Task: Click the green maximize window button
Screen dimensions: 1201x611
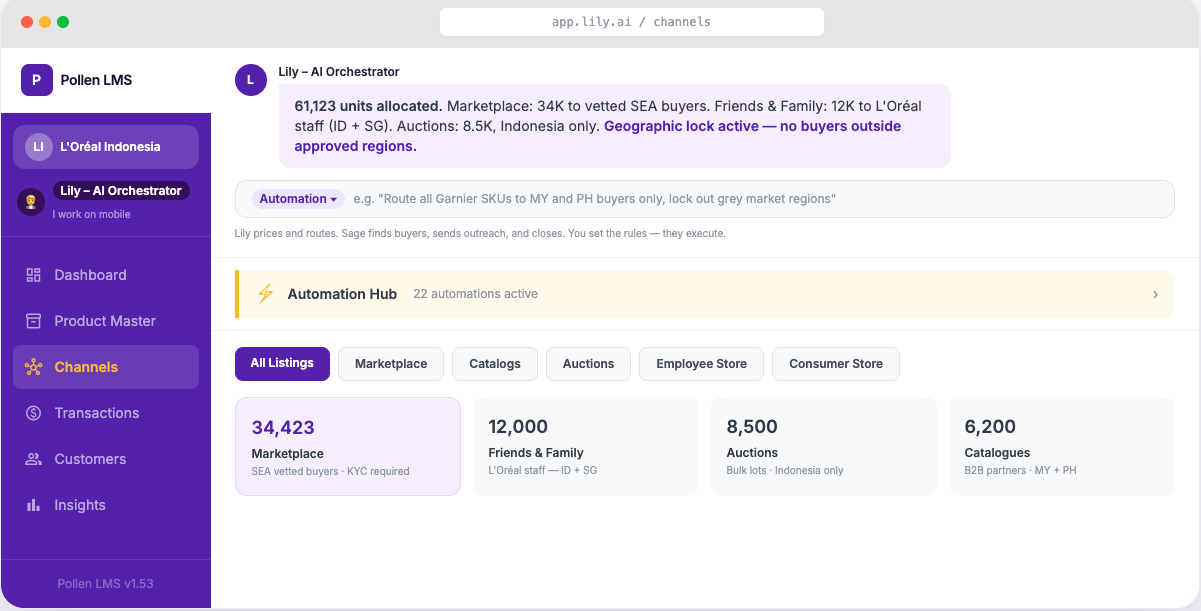Action: pyautogui.click(x=63, y=22)
